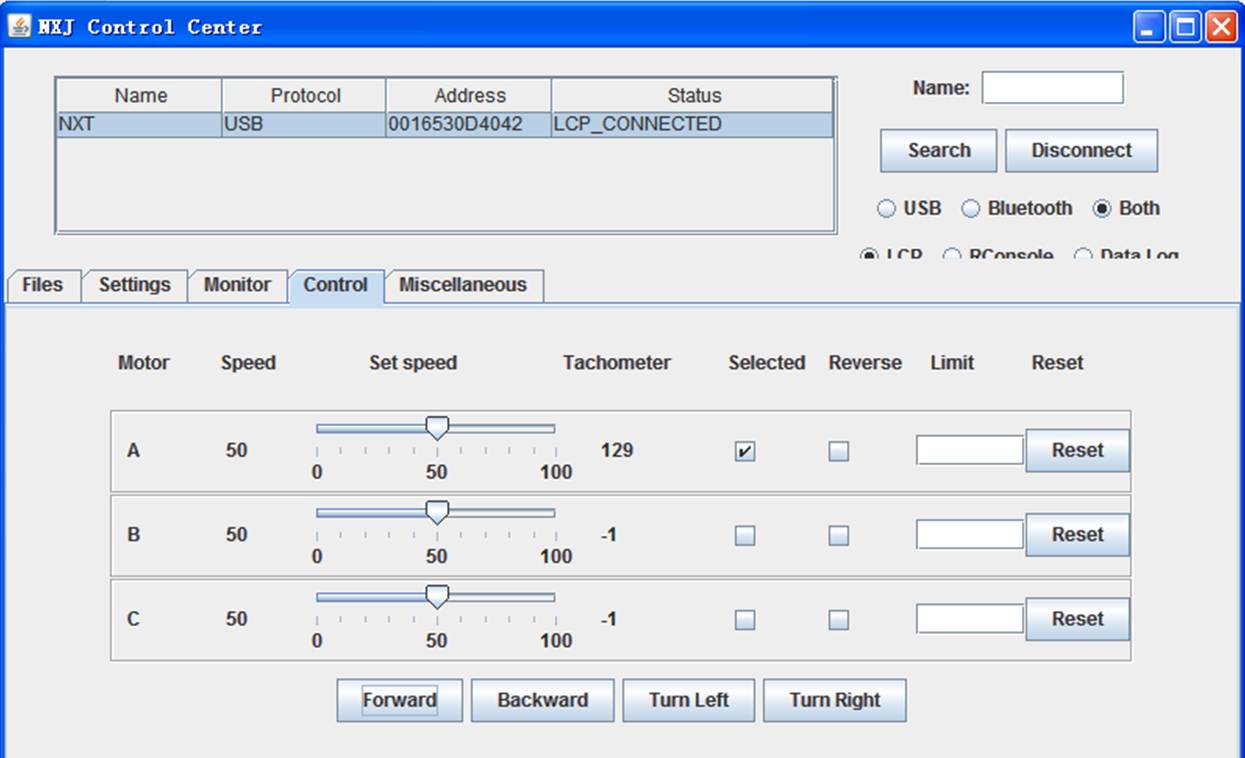Click the Limit input for motor C
The width and height of the screenshot is (1245, 758).
coord(970,619)
